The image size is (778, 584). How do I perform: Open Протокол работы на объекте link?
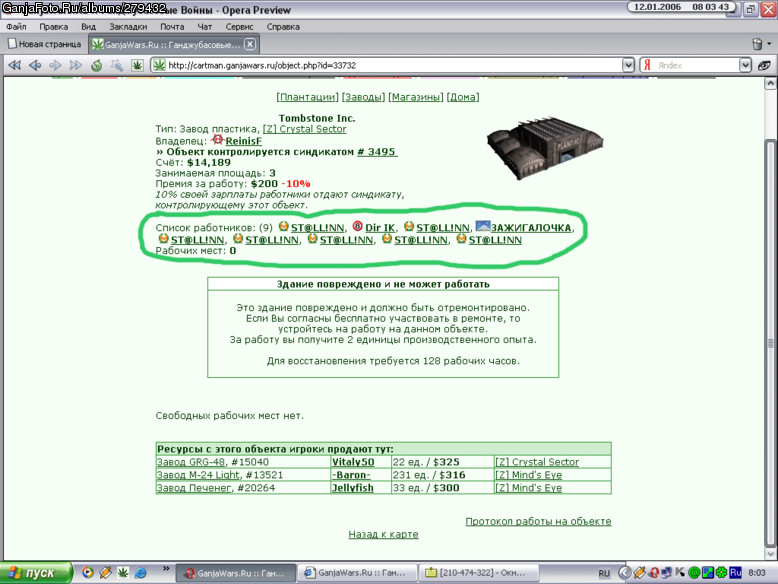pos(538,521)
